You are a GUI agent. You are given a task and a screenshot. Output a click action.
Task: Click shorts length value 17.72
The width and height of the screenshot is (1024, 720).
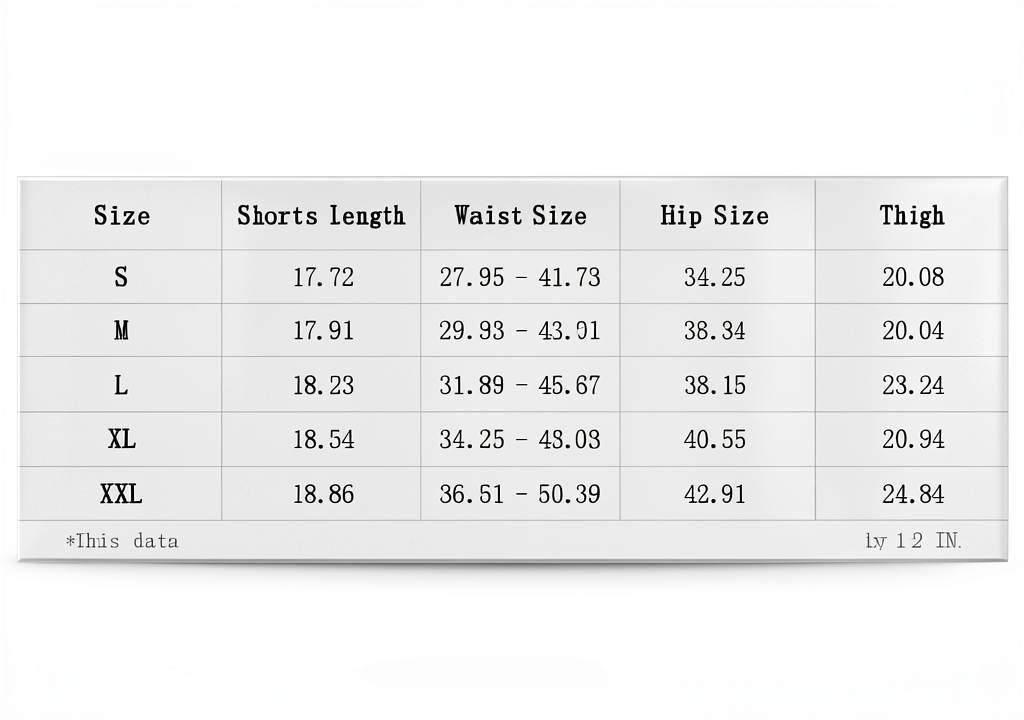click(x=323, y=278)
